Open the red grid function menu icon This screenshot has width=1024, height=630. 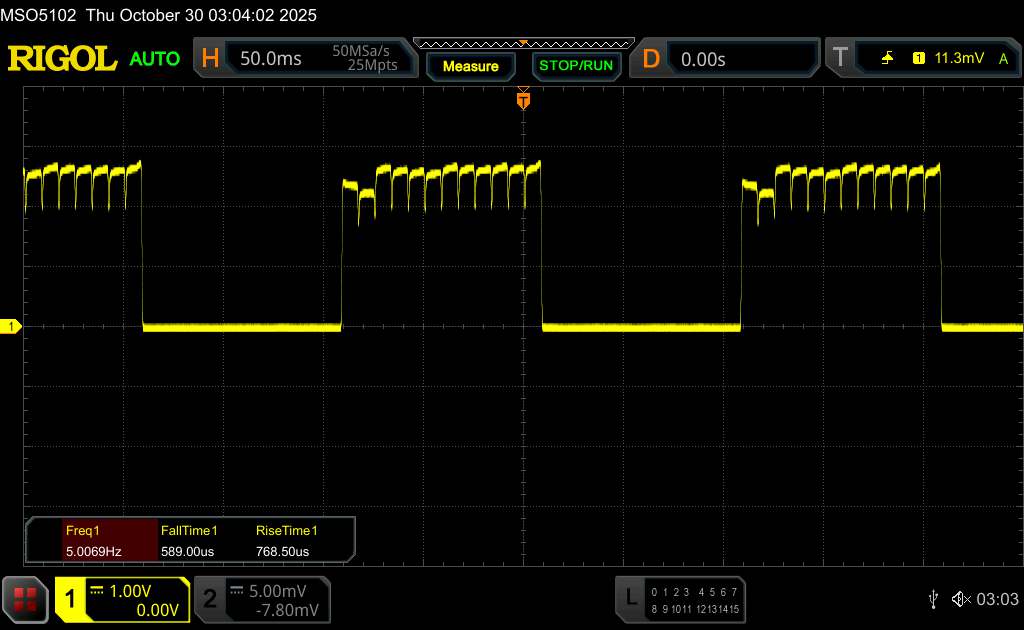(x=24, y=598)
